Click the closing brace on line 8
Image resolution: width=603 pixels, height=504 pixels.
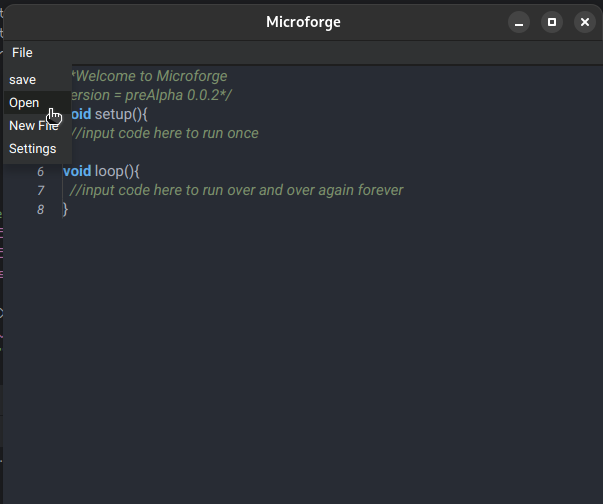pyautogui.click(x=66, y=209)
